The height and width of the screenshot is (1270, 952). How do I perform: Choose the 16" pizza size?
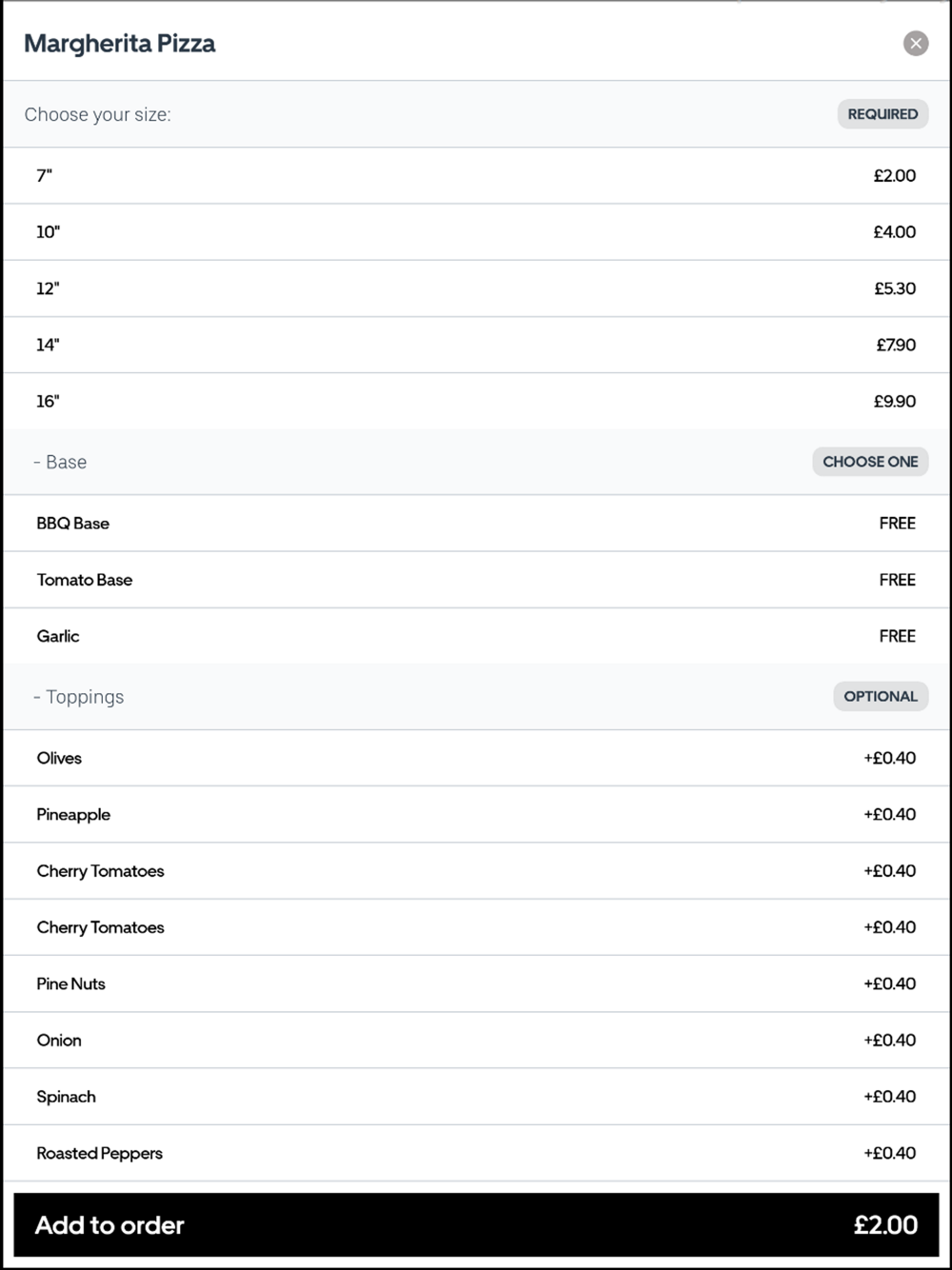[x=476, y=401]
